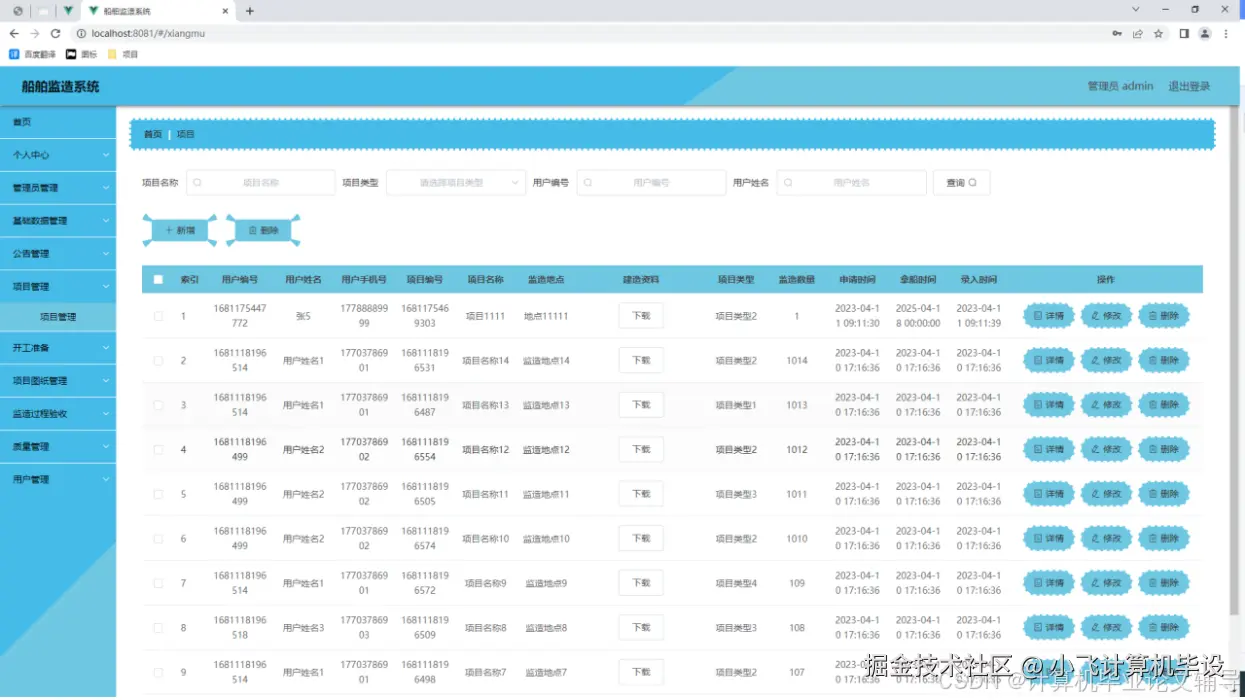View 详情 for 项目名称14
The height and width of the screenshot is (700, 1245).
pos(1048,360)
